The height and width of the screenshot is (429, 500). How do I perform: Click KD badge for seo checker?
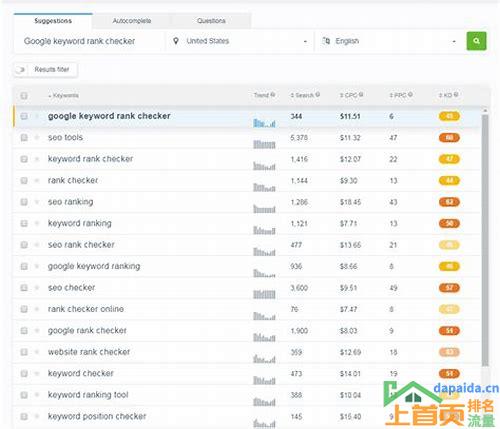pyautogui.click(x=449, y=288)
